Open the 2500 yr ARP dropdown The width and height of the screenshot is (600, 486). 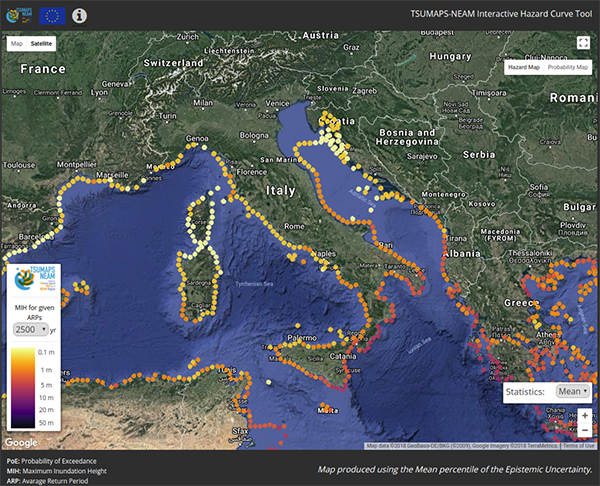click(31, 329)
